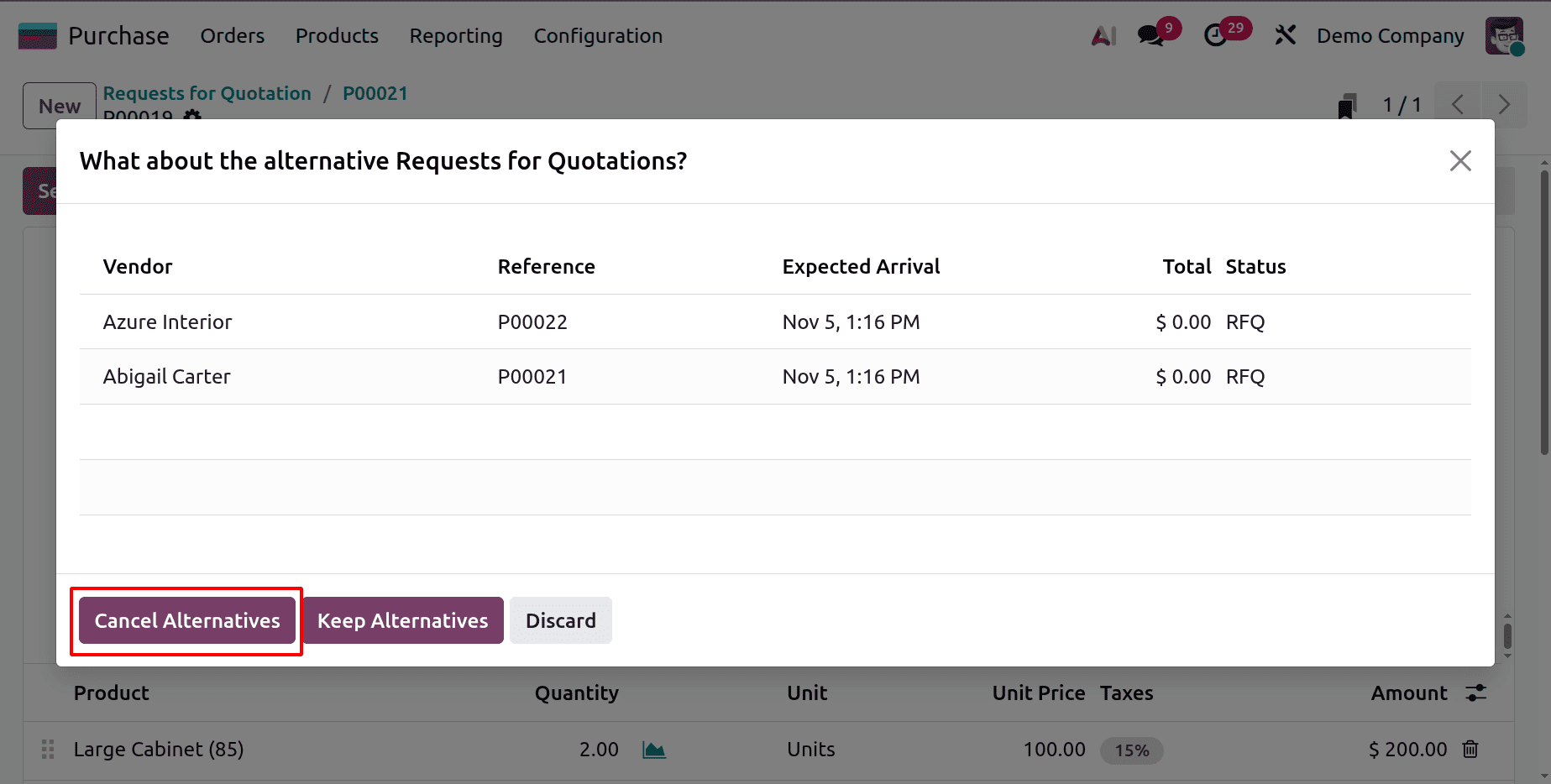View forecast graph icon for Large Cabinet
This screenshot has height=784, width=1551.
(x=654, y=750)
